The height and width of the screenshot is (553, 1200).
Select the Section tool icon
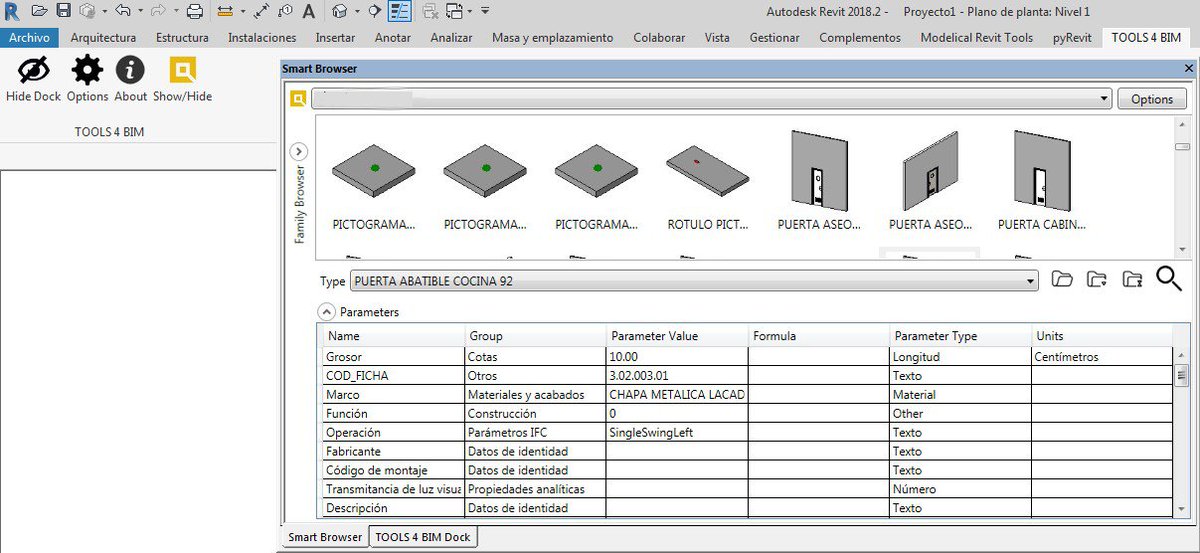coord(375,11)
